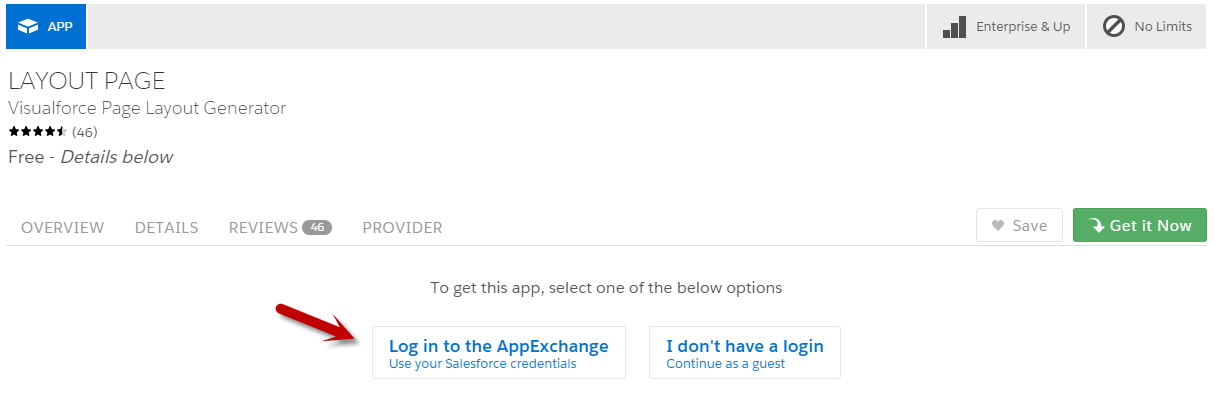Viewport: 1214px width, 396px height.
Task: Click the bar chart Enterprise edition icon
Action: pos(954,27)
